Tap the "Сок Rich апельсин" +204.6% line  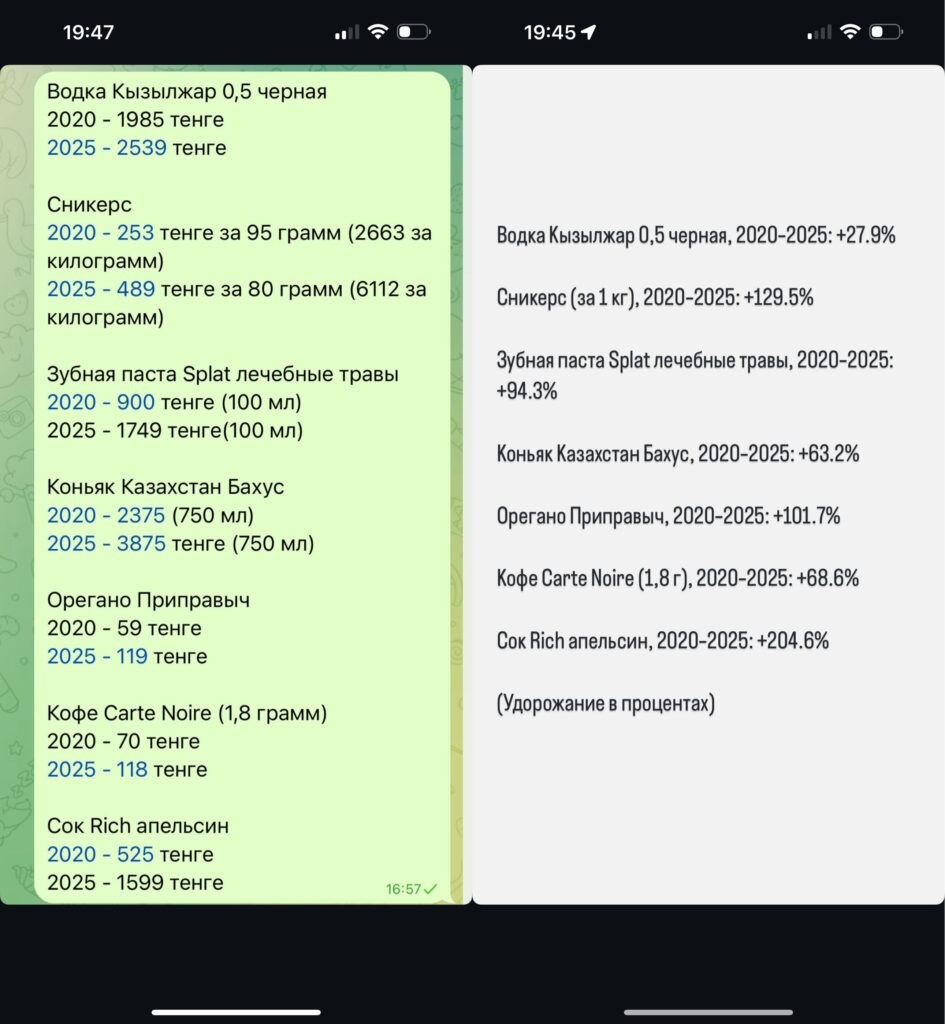[x=663, y=641]
